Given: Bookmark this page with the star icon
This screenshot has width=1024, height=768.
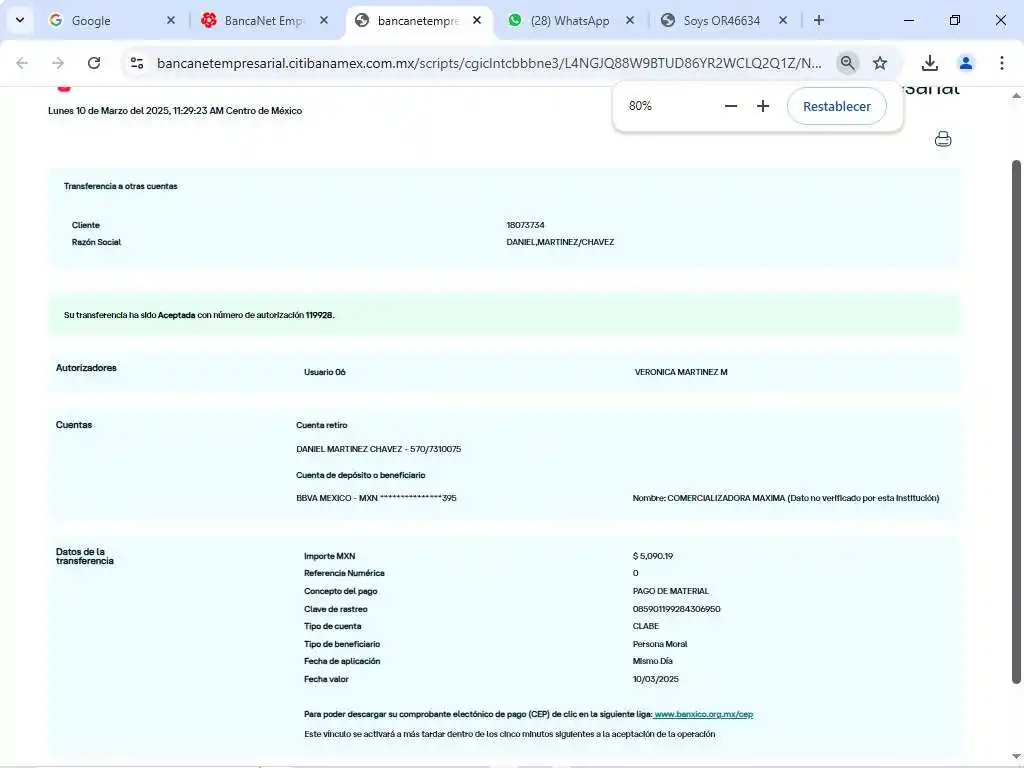Looking at the screenshot, I should (x=880, y=63).
